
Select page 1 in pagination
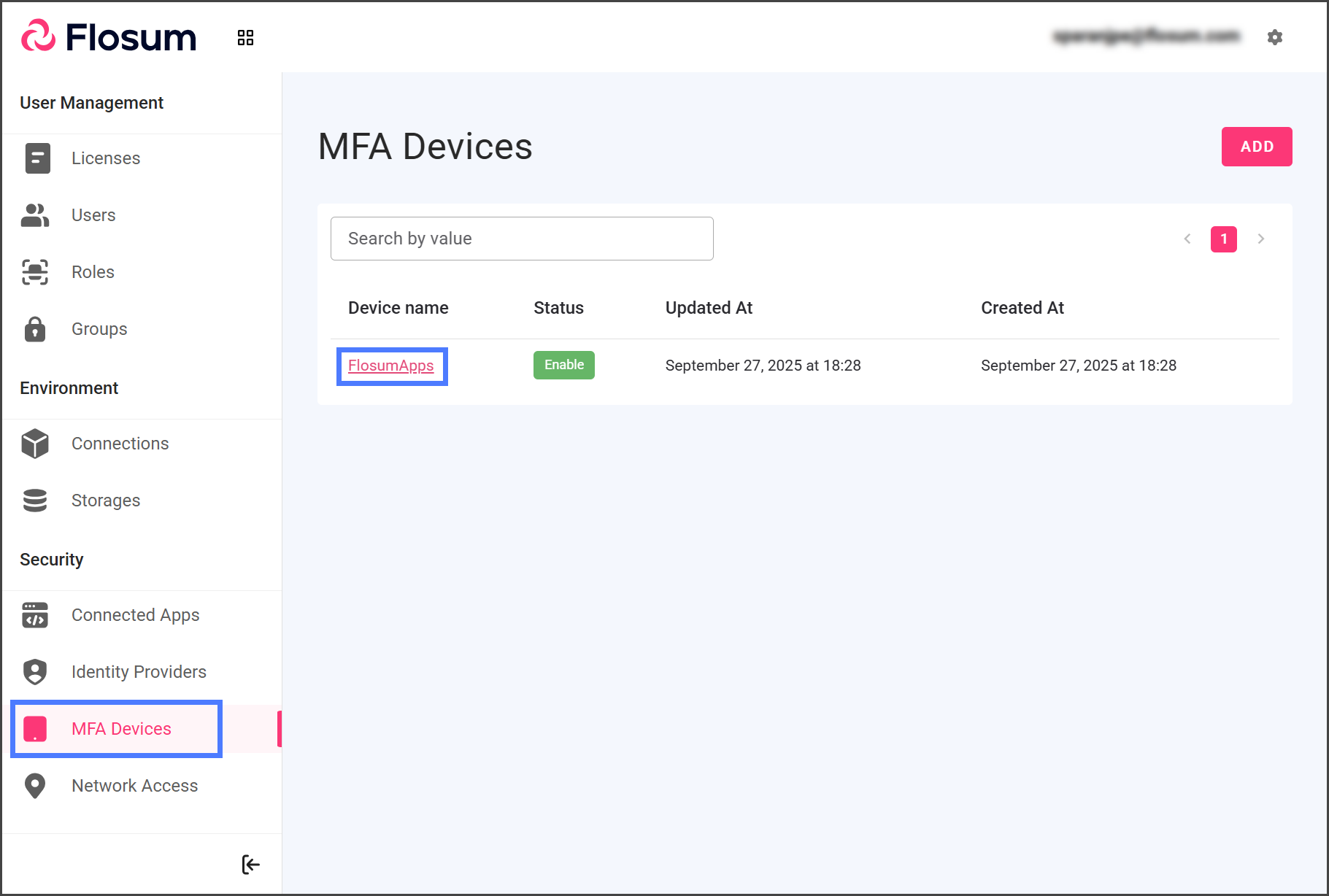tap(1223, 239)
